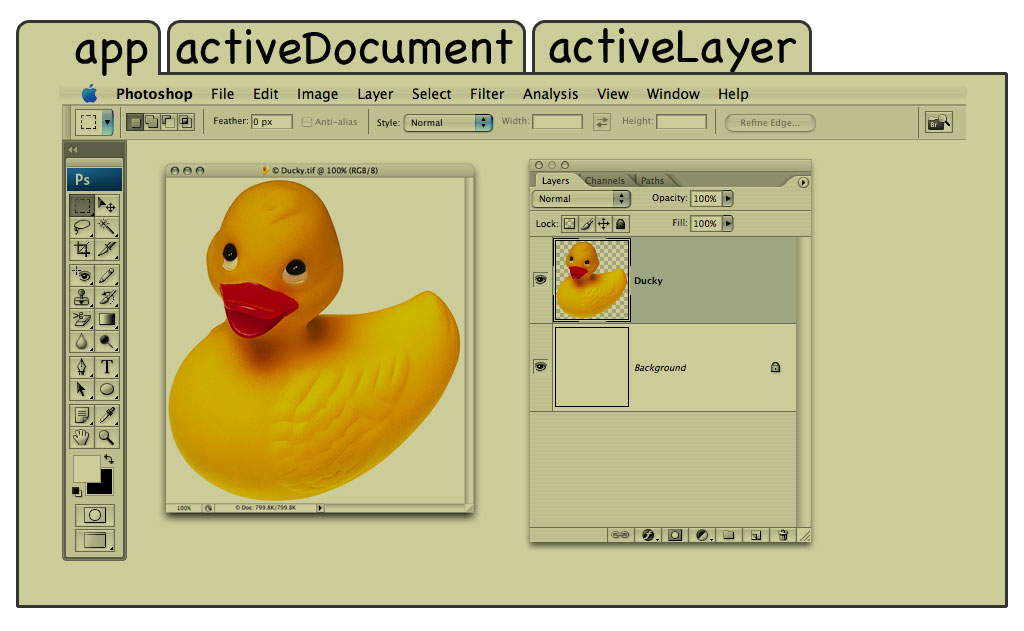Reset to default foreground and background colors

coord(76,491)
